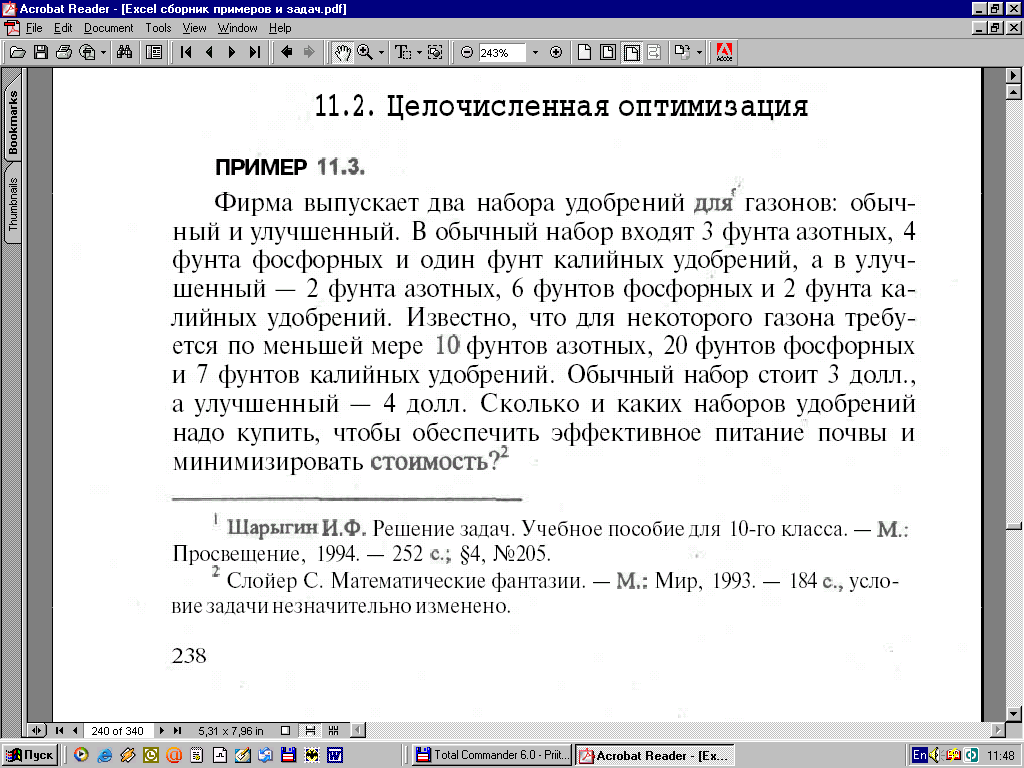This screenshot has height=768, width=1024.
Task: Open the Edit menu
Action: [x=63, y=28]
